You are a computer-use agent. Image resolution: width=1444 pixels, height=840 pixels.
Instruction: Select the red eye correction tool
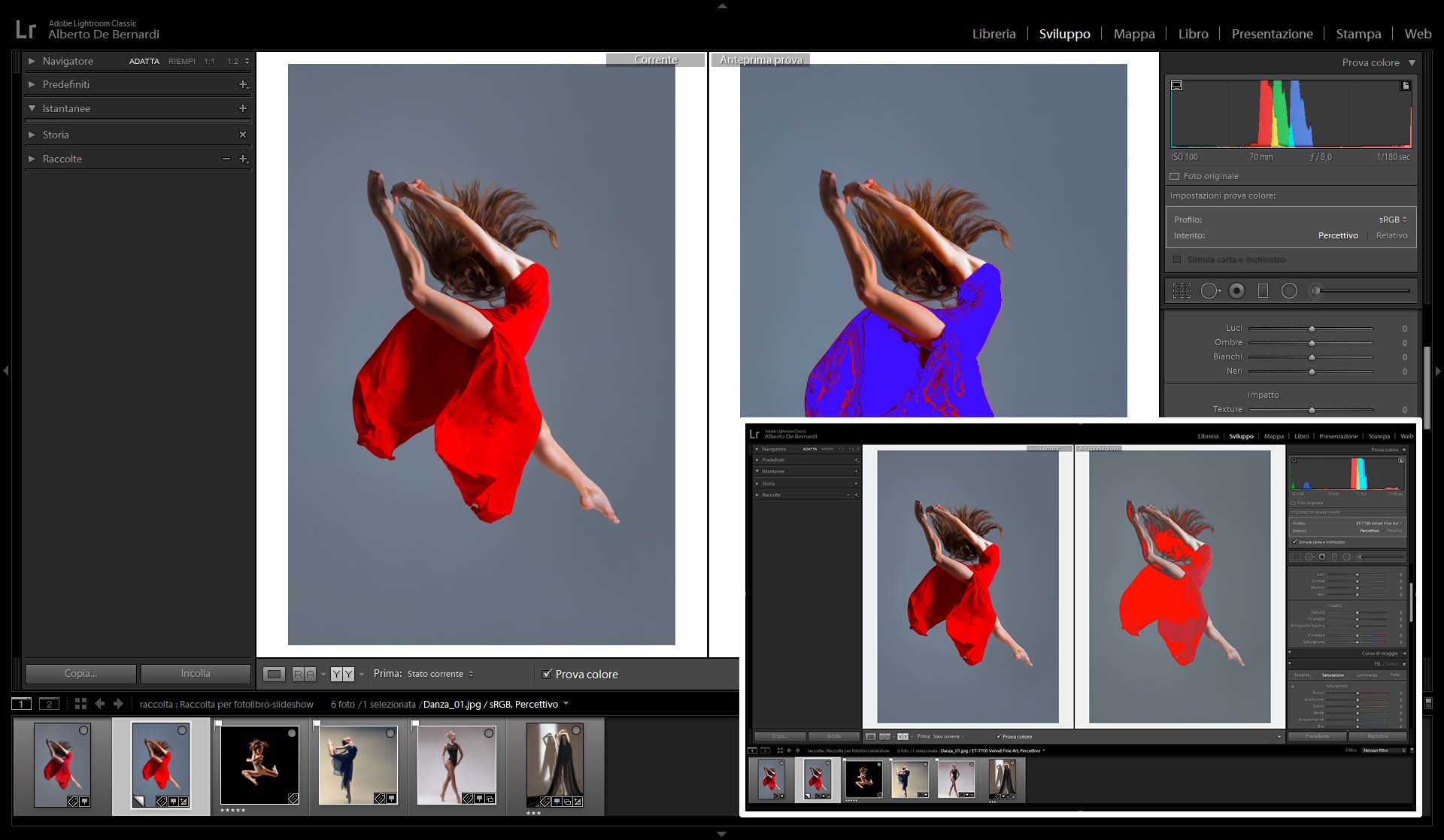pyautogui.click(x=1236, y=291)
